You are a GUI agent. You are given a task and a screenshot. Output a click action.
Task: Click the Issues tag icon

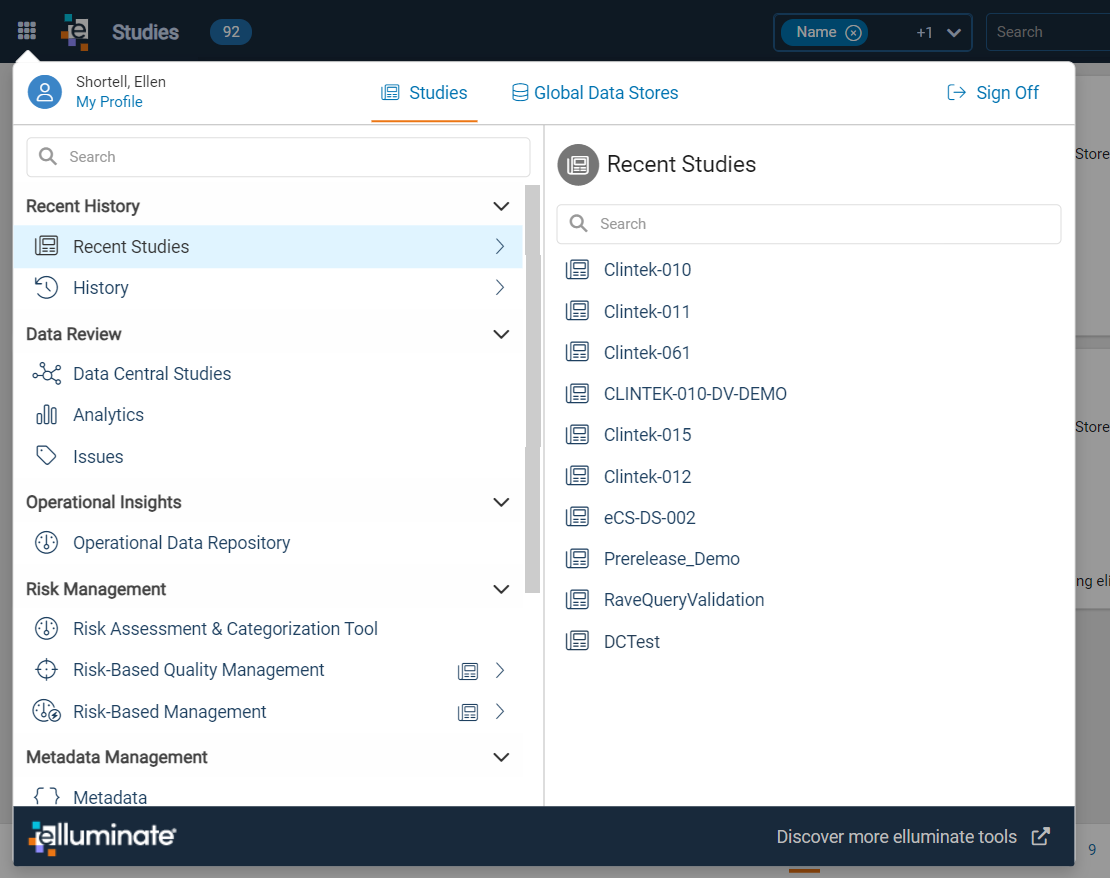point(47,456)
